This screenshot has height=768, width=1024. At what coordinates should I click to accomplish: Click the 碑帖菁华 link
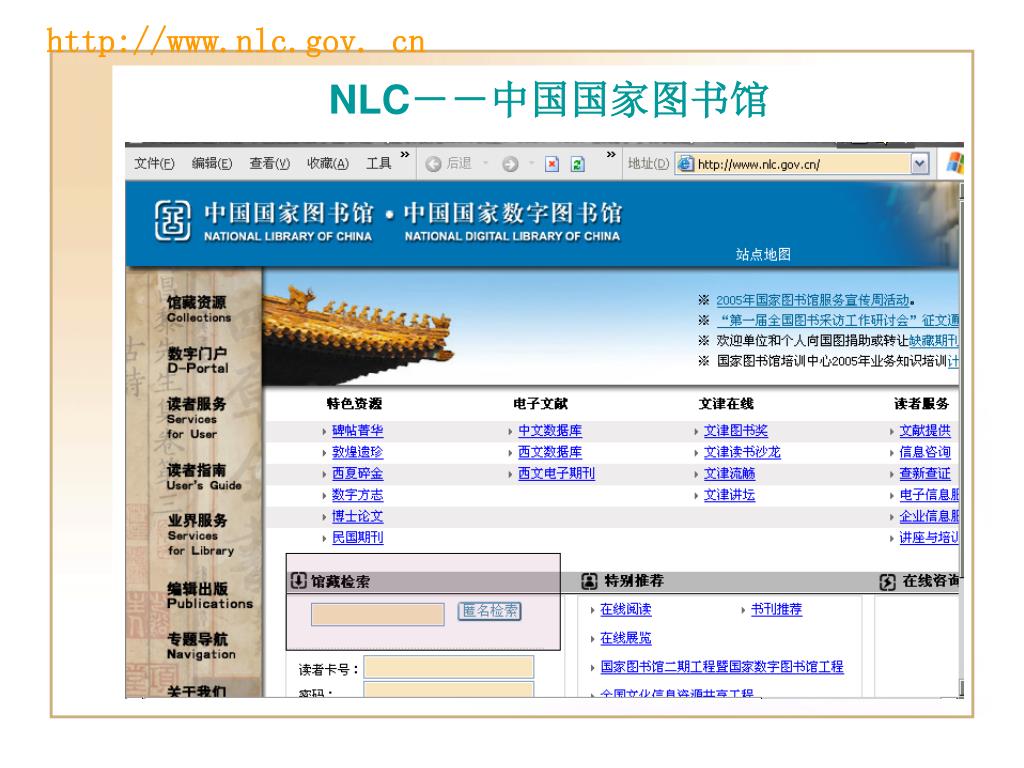357,430
